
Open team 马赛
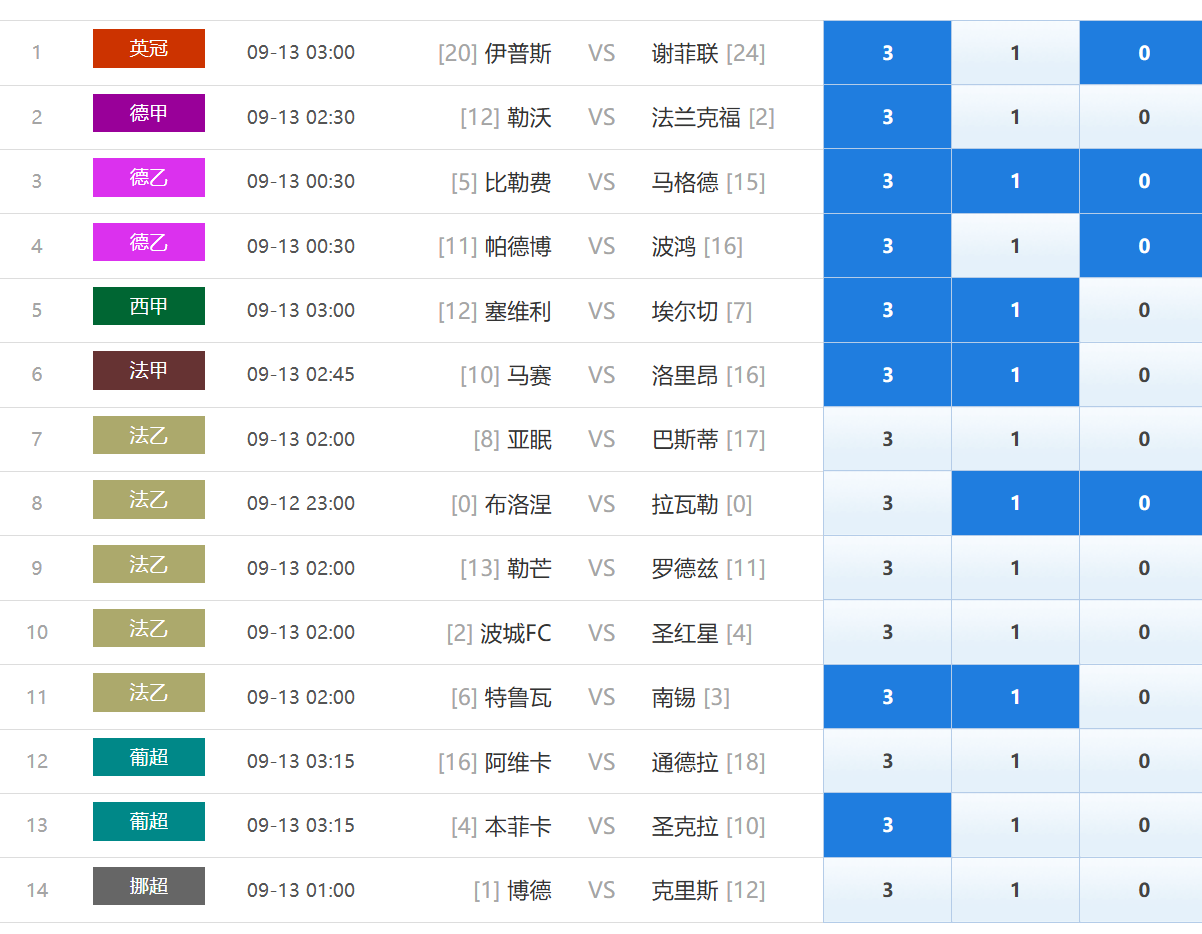coord(529,375)
